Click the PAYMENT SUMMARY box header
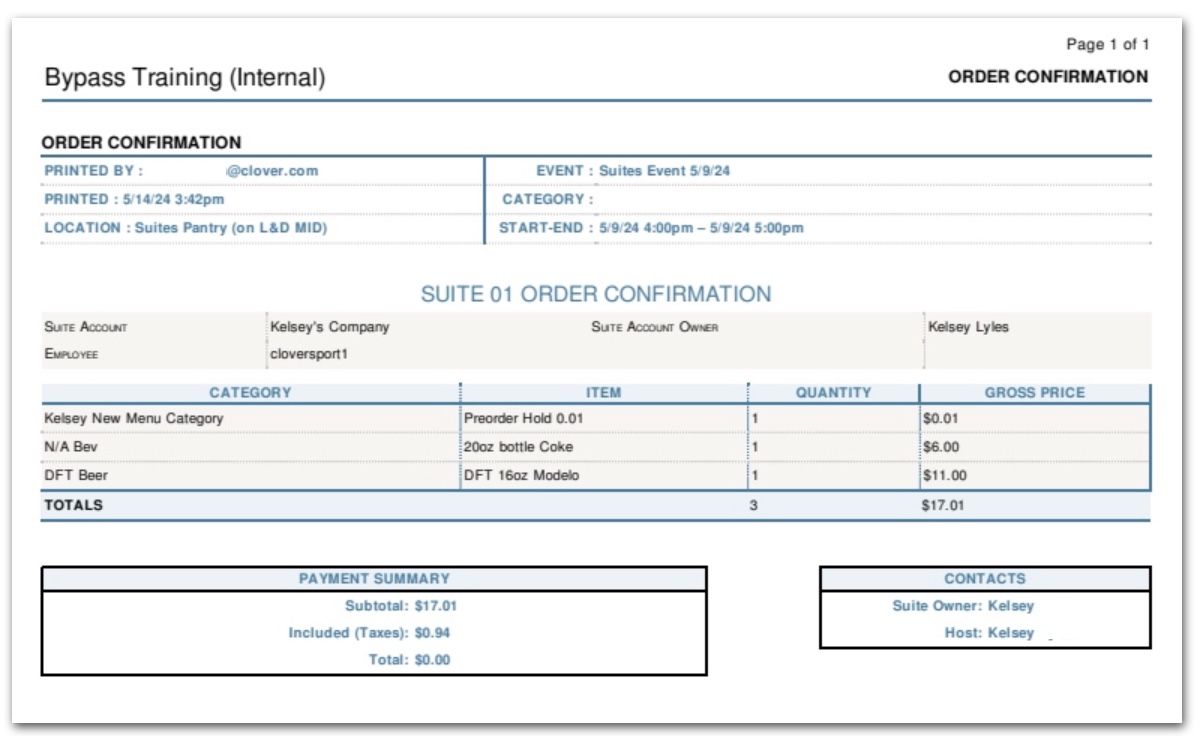The height and width of the screenshot is (736, 1200). (374, 578)
